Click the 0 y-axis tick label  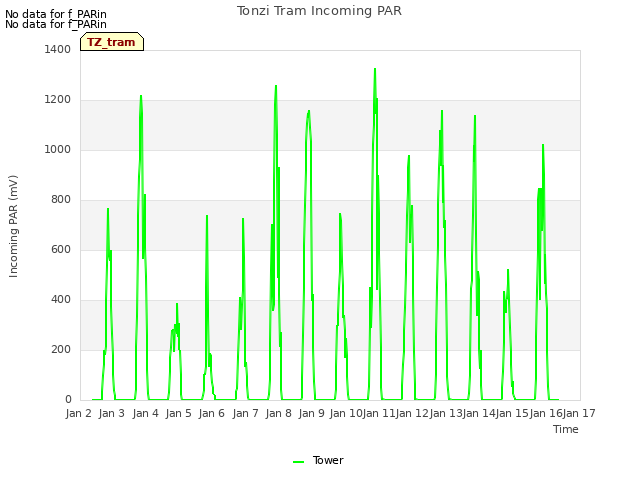(68, 400)
